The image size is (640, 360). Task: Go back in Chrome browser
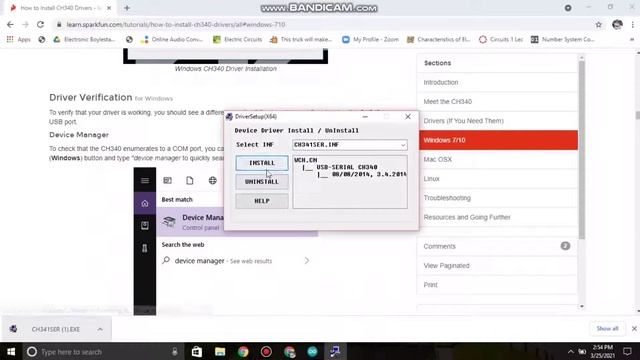coord(10,24)
